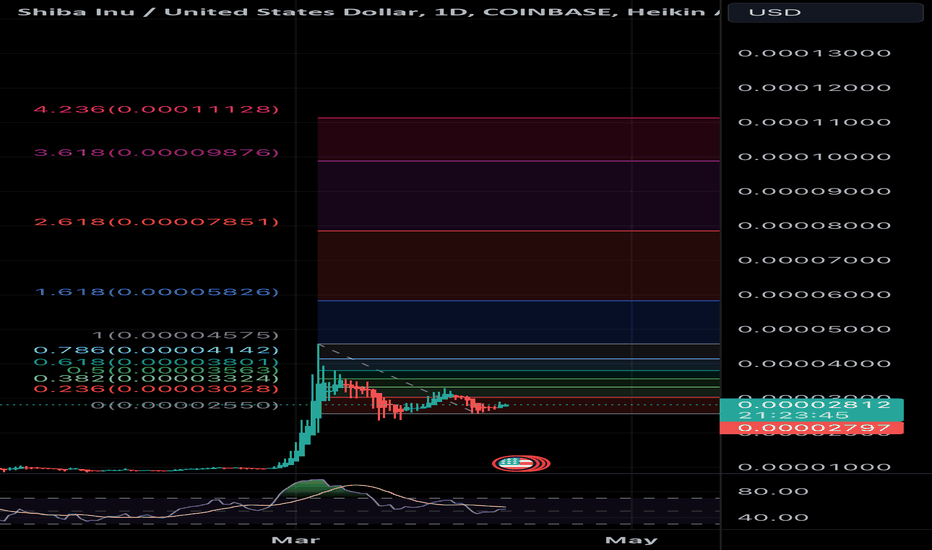
Task: Select the 0.786(0.00004142) Fibonacci label
Action: pyautogui.click(x=156, y=350)
